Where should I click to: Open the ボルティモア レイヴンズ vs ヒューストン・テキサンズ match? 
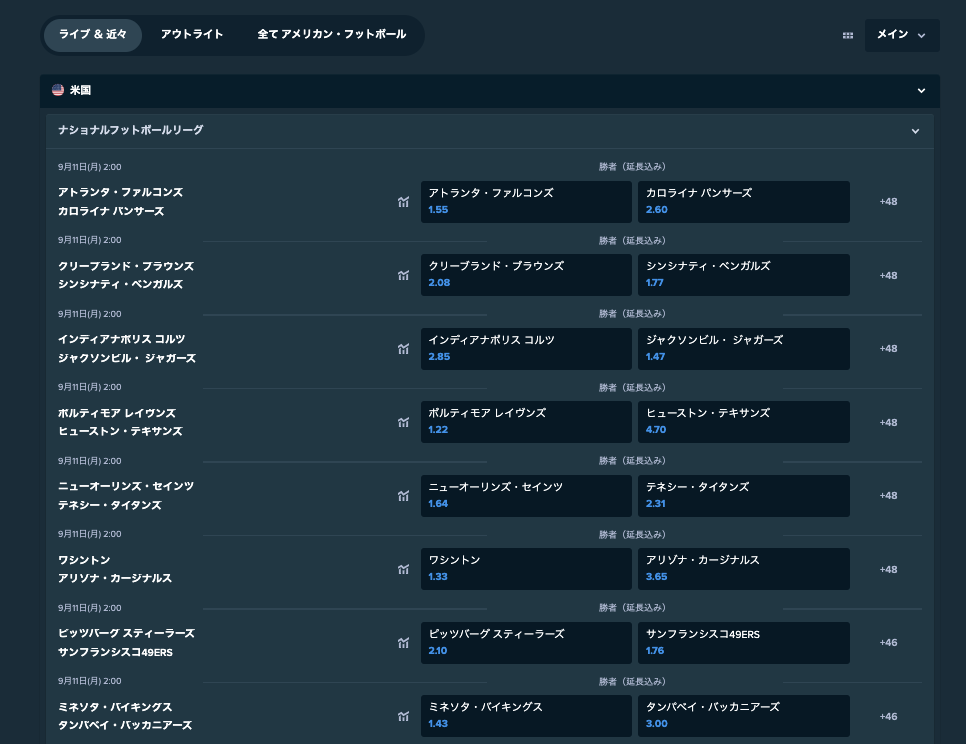[x=121, y=422]
